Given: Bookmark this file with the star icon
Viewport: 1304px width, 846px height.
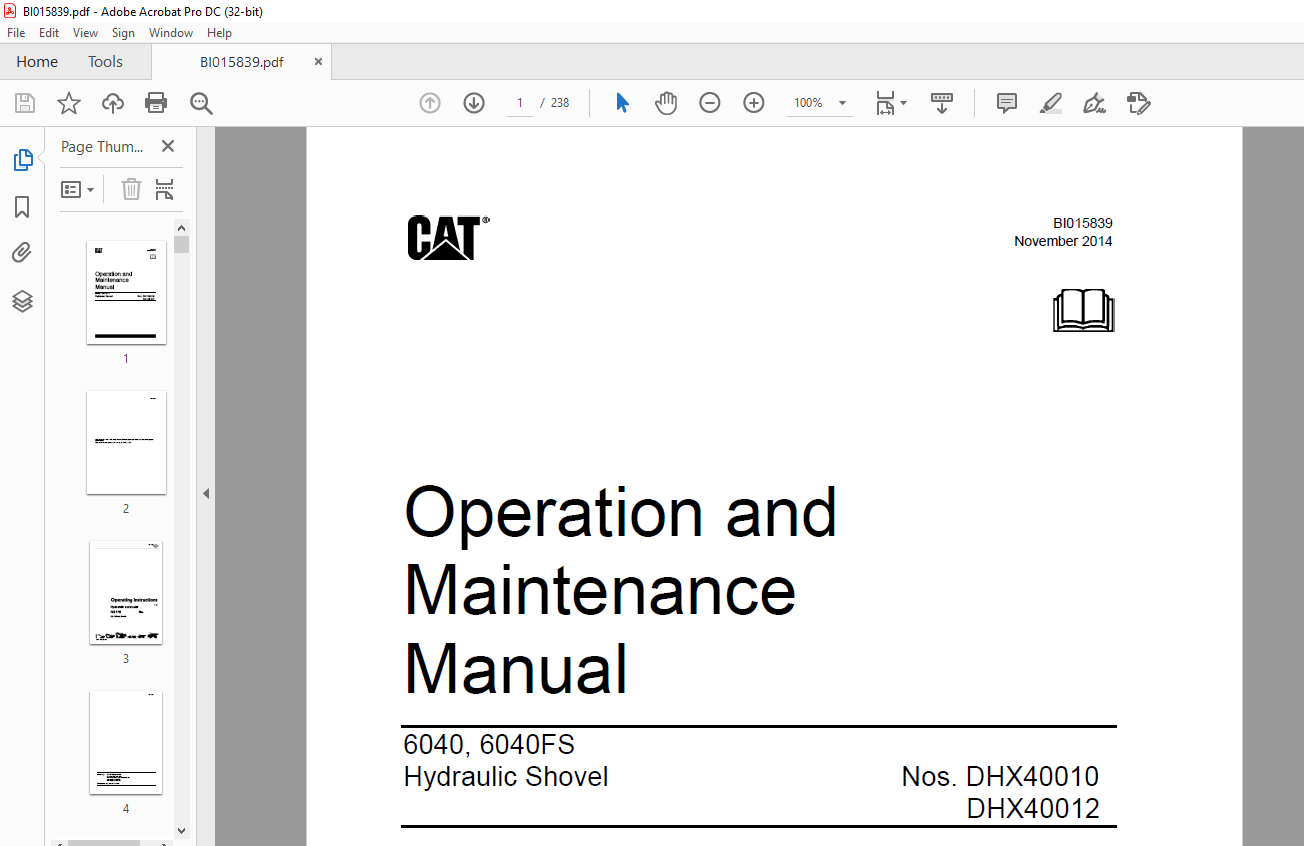Looking at the screenshot, I should coord(68,103).
